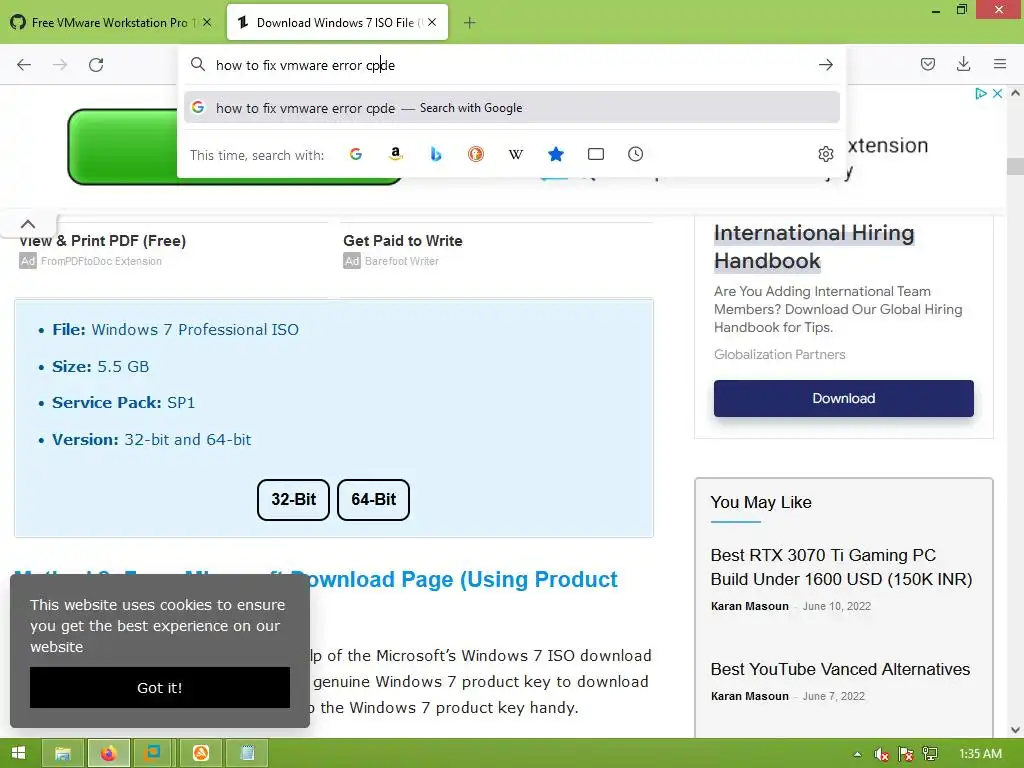Screen dimensions: 1024x768
Task: Search this time with Amazon icon
Action: (x=395, y=154)
